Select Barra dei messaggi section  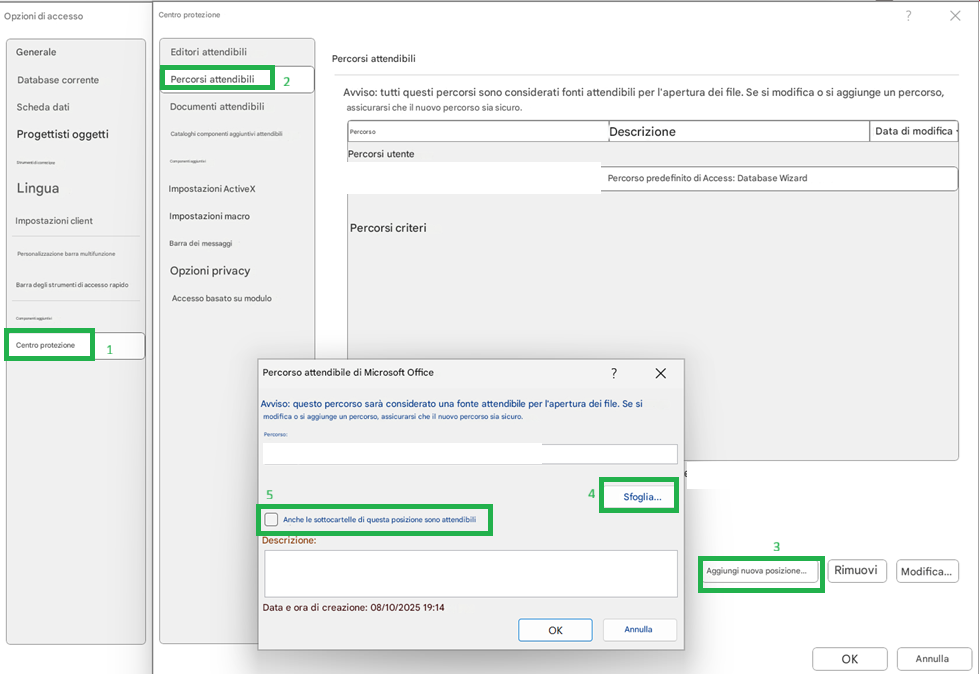click(x=201, y=243)
